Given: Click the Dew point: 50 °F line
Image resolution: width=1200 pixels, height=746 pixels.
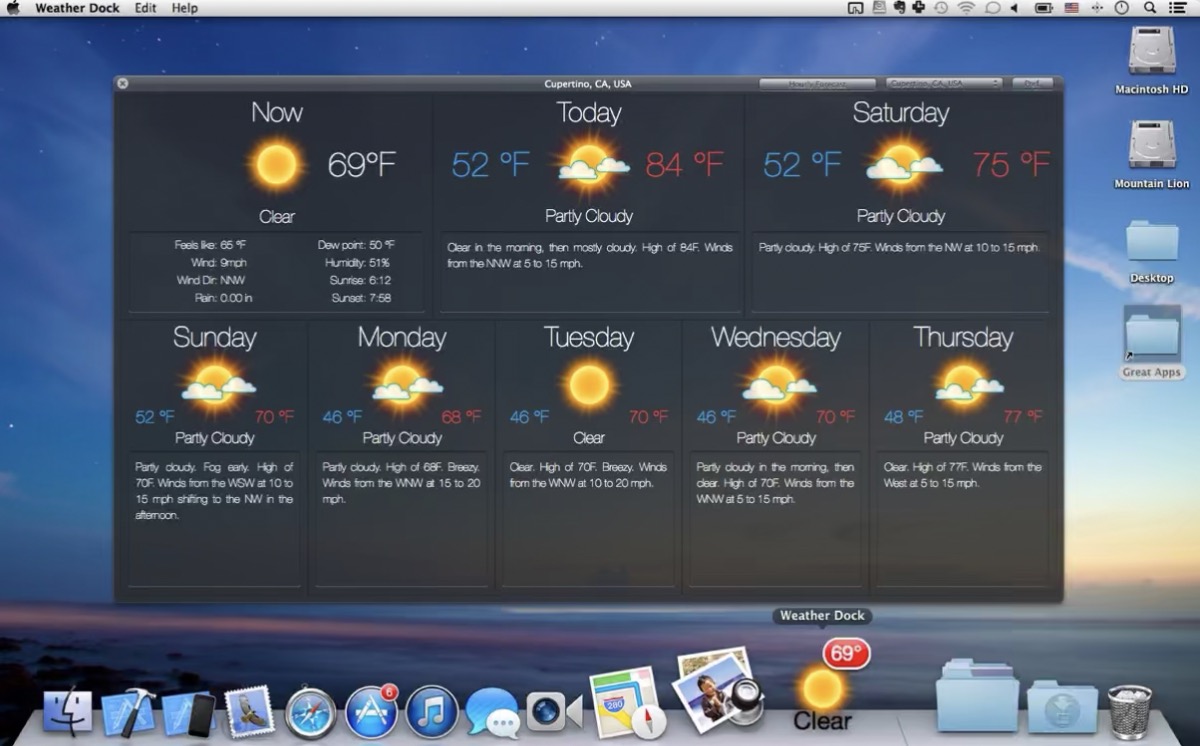Looking at the screenshot, I should [356, 244].
